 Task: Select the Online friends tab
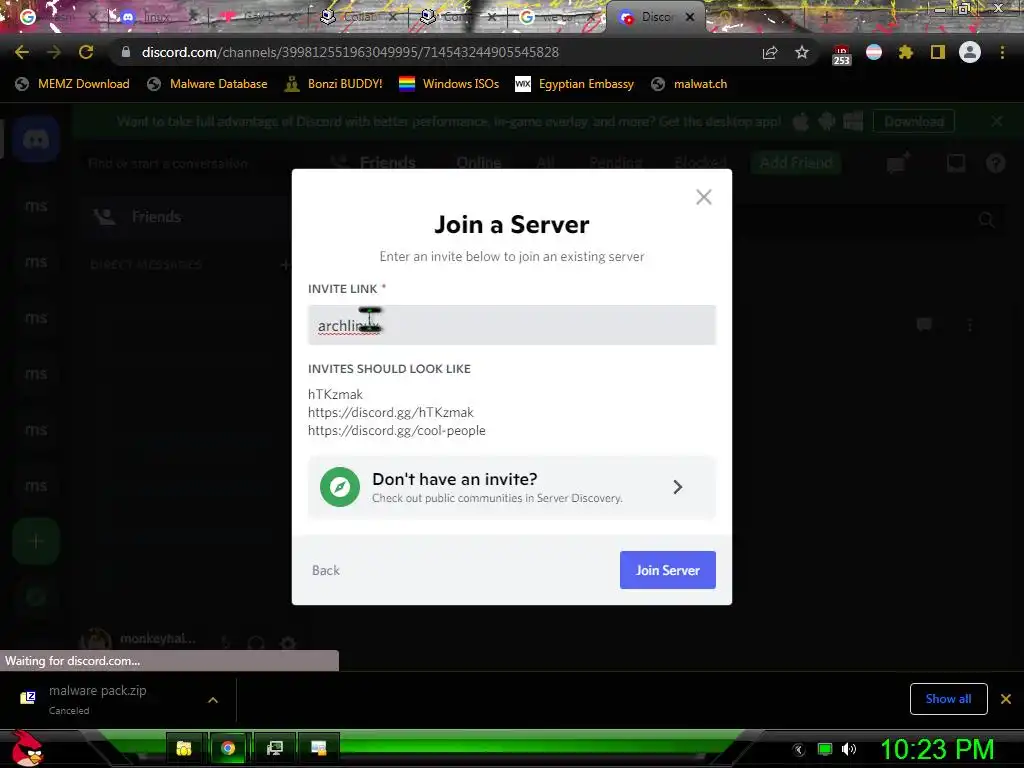(x=479, y=163)
